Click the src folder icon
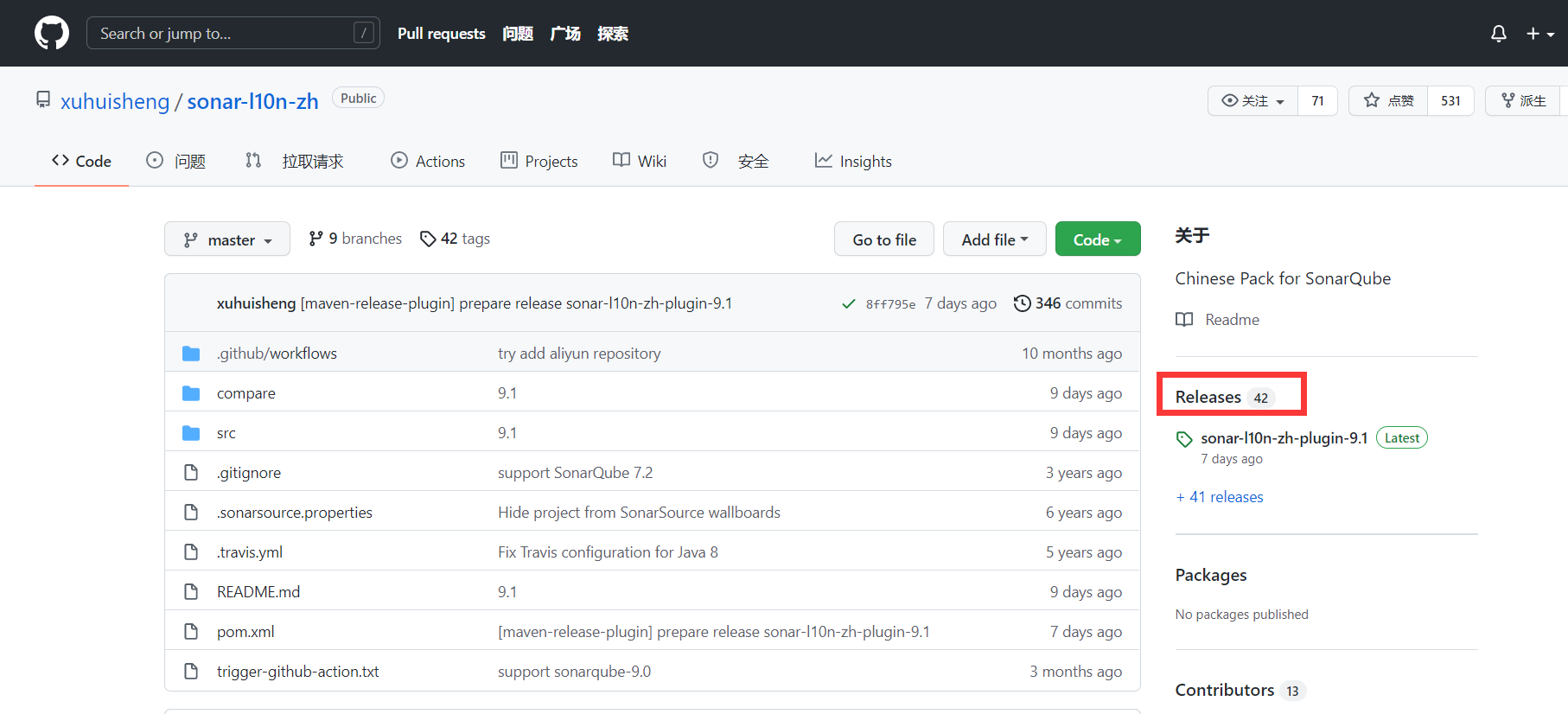 click(191, 433)
